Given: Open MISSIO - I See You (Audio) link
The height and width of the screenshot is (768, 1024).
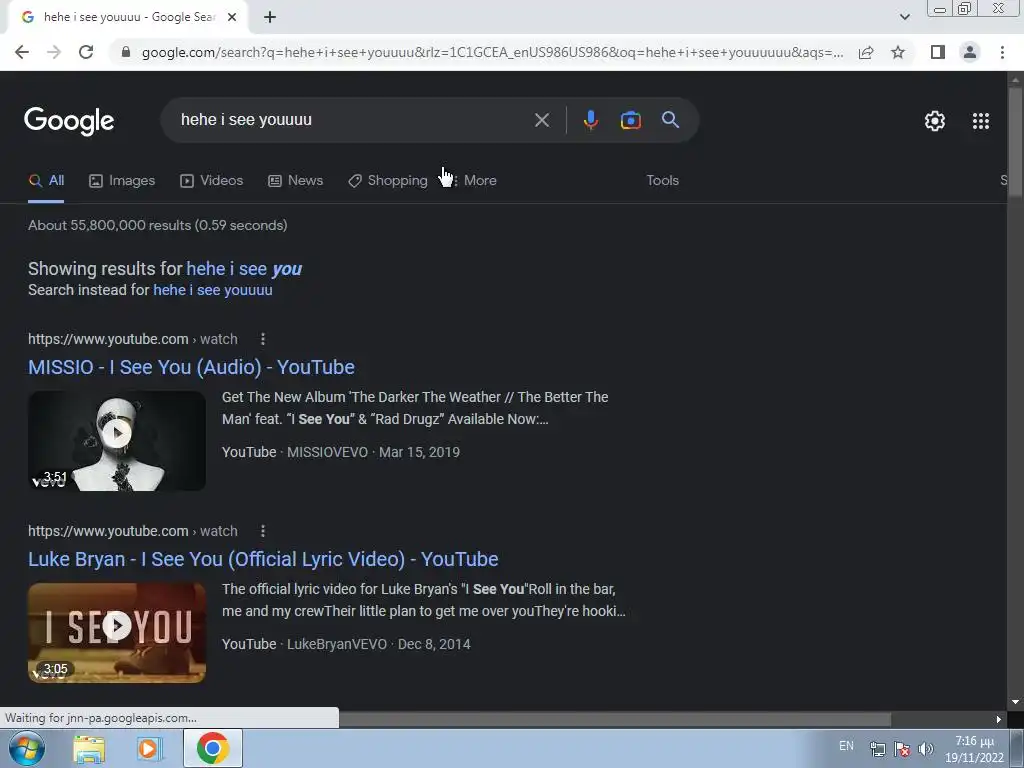Looking at the screenshot, I should coord(191,367).
